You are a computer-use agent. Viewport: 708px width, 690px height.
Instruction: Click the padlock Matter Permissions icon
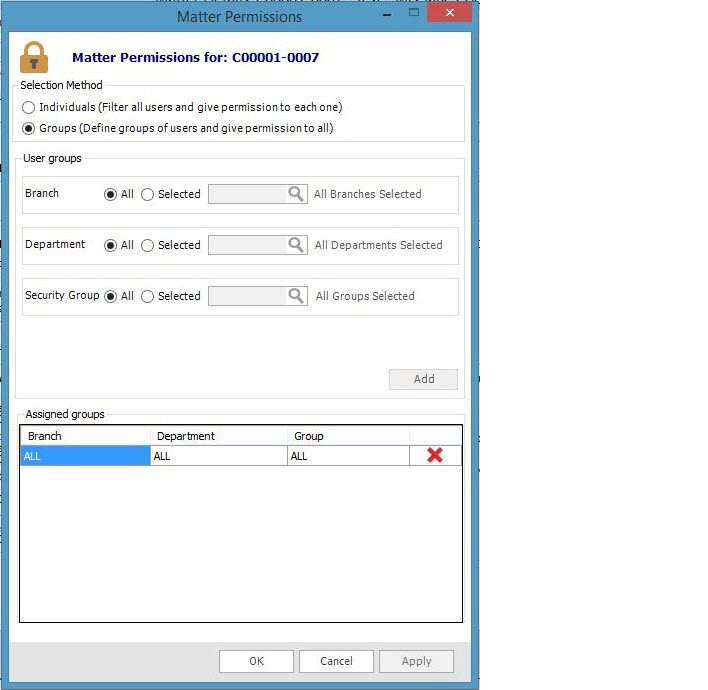pos(34,57)
